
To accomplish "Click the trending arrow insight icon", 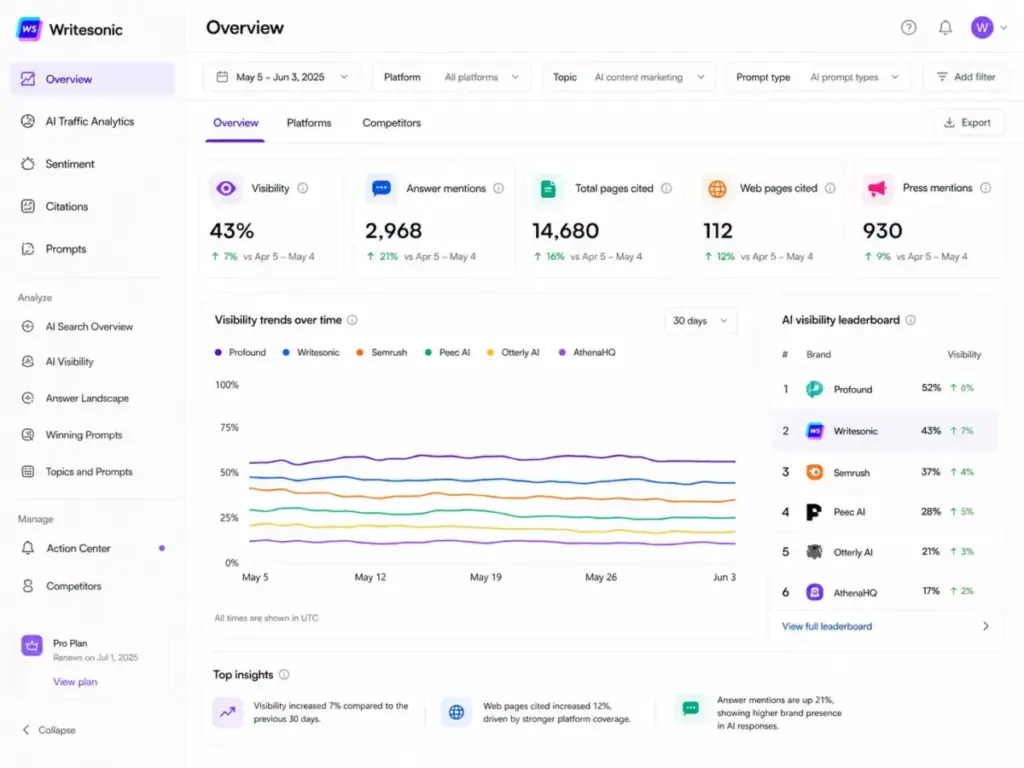I will pyautogui.click(x=227, y=712).
